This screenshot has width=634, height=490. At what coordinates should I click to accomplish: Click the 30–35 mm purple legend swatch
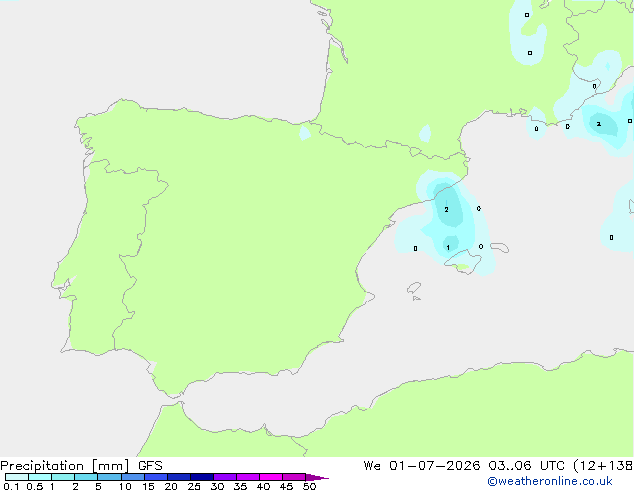225,477
